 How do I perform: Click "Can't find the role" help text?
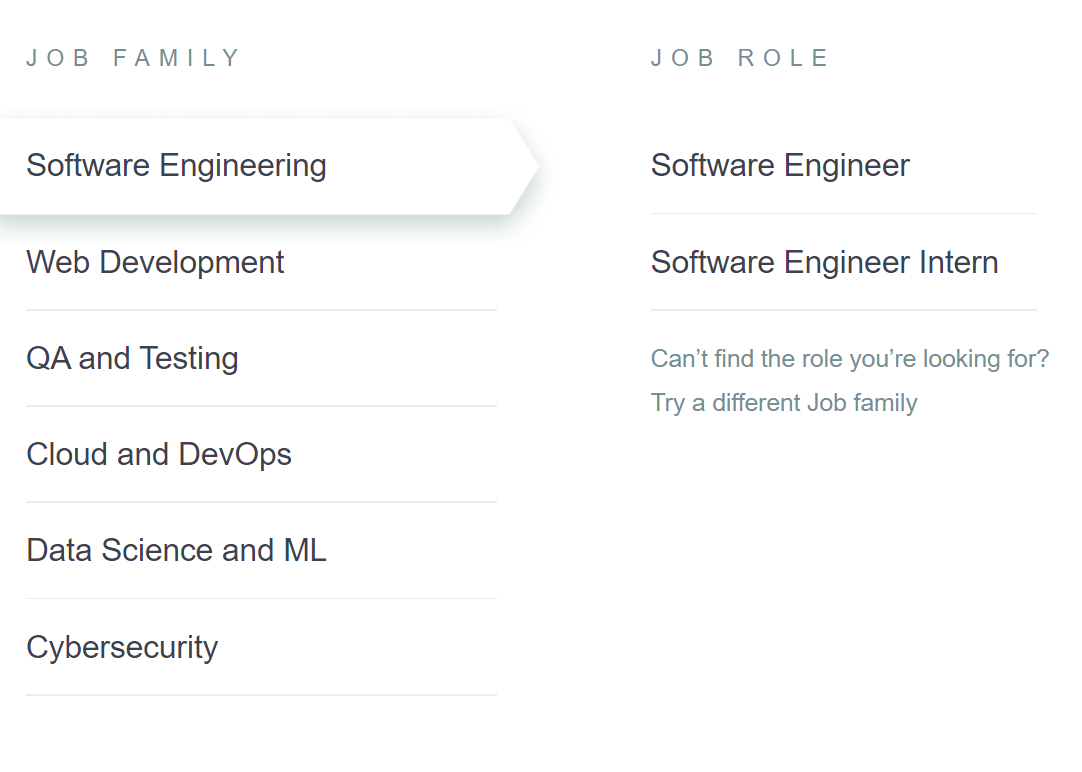849,359
